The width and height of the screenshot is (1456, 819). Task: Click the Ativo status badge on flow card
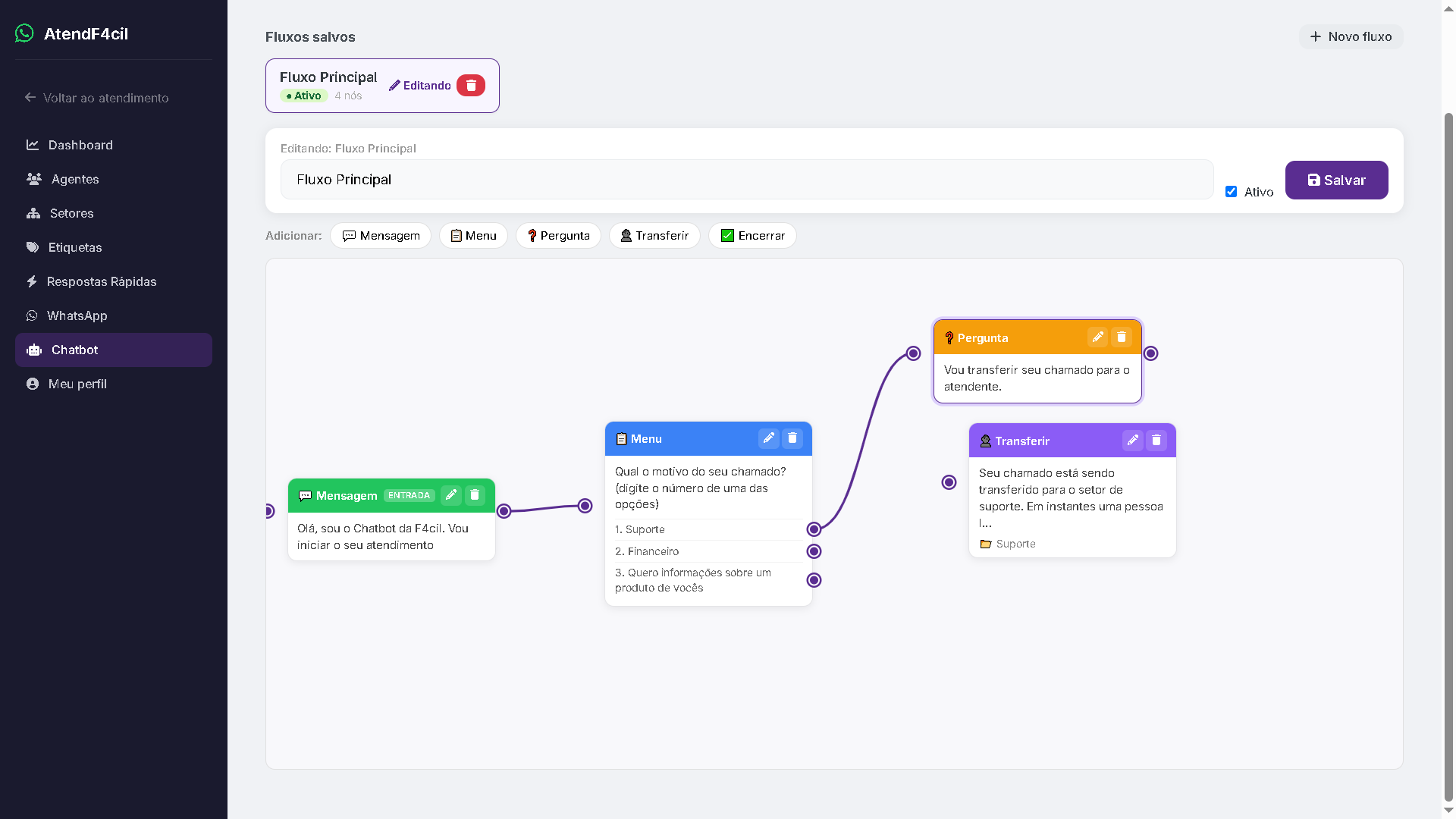303,96
